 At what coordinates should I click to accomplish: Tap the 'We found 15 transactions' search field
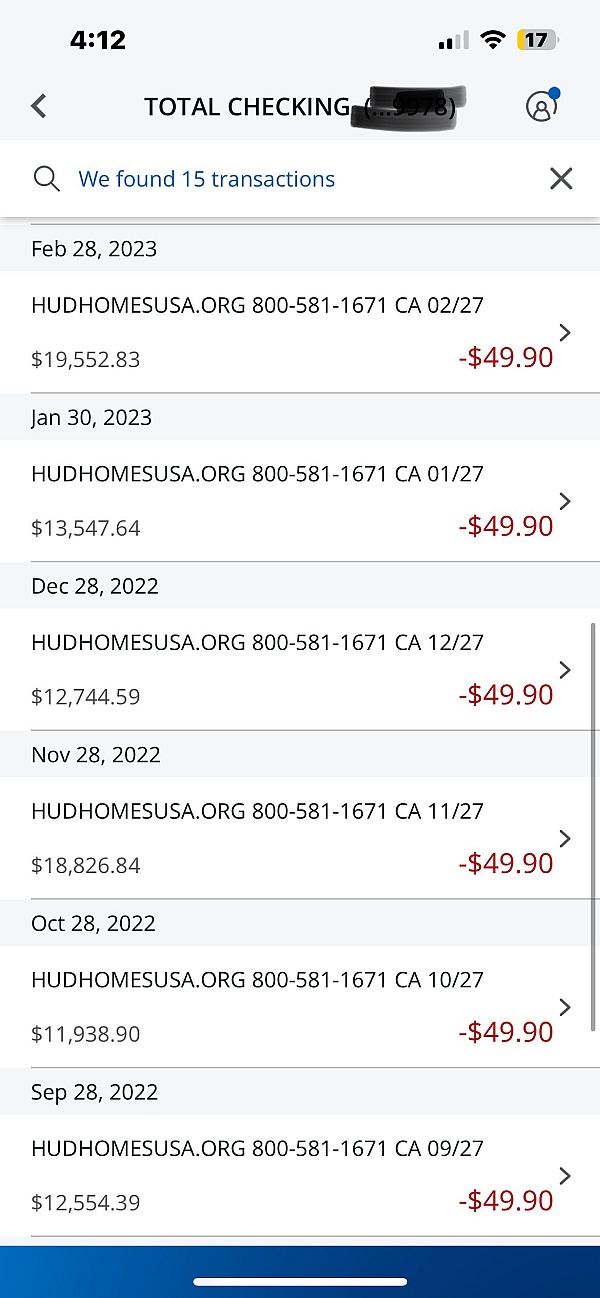click(x=300, y=179)
